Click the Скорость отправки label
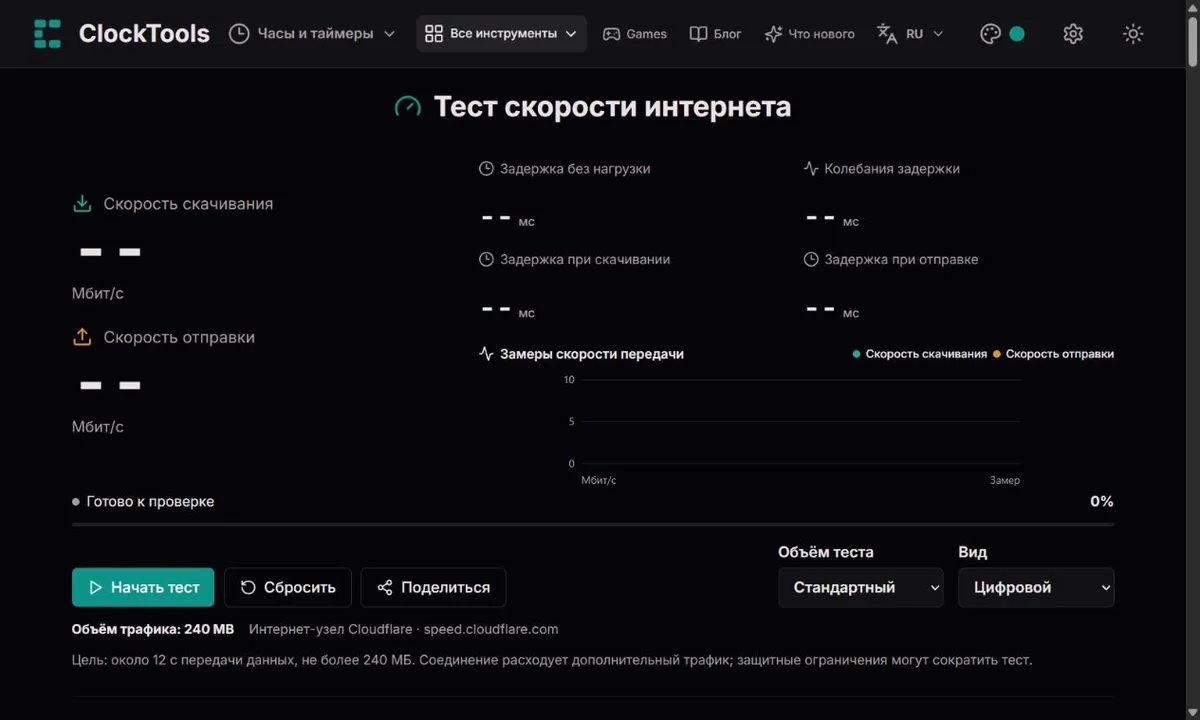Image resolution: width=1200 pixels, height=720 pixels. [179, 338]
